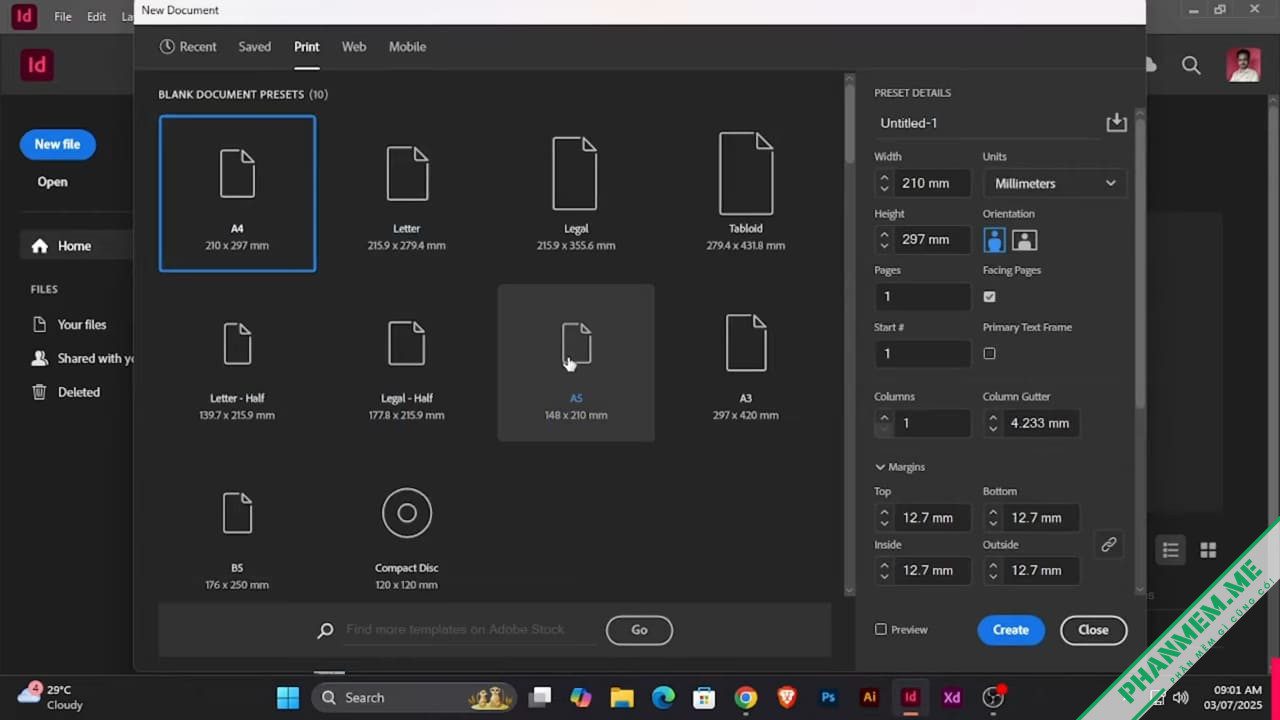1280x720 pixels.
Task: Close the New Document dialog via Close button
Action: [1093, 630]
